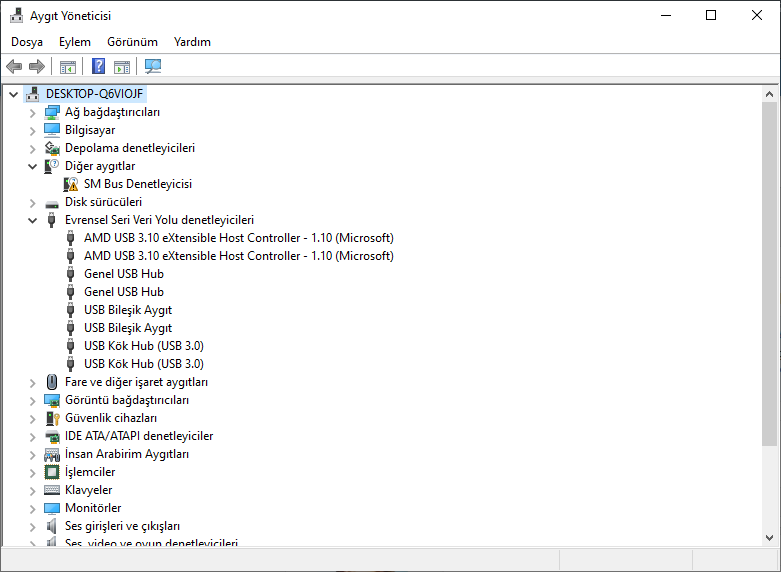
Task: Select the first USB Kök Hub (USB 3.0)
Action: coord(144,346)
